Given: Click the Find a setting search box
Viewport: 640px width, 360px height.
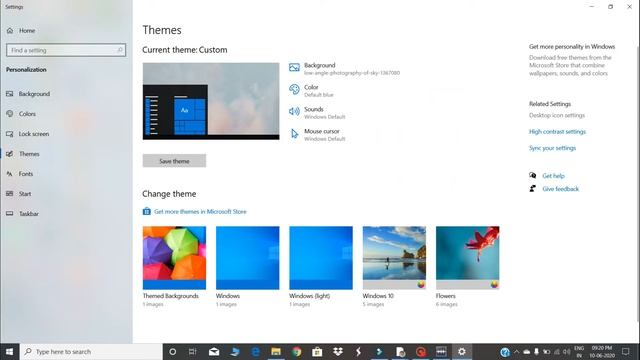Looking at the screenshot, I should [66, 50].
